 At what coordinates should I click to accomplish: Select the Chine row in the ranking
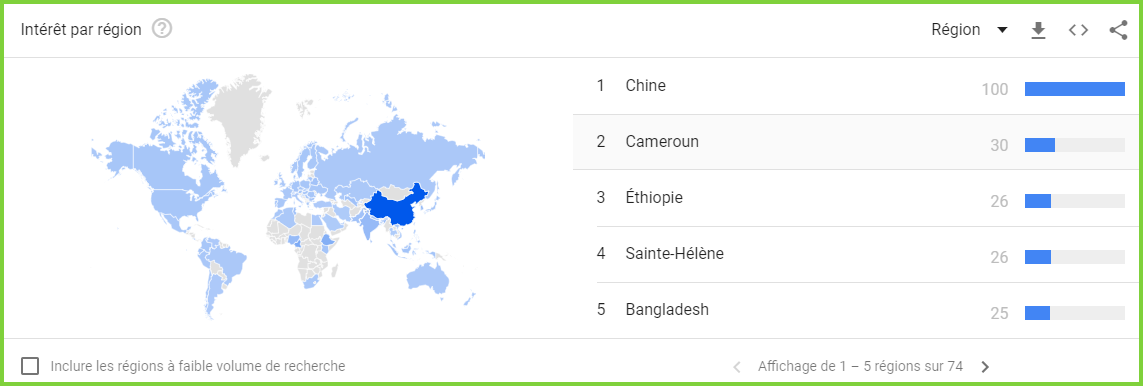point(857,86)
